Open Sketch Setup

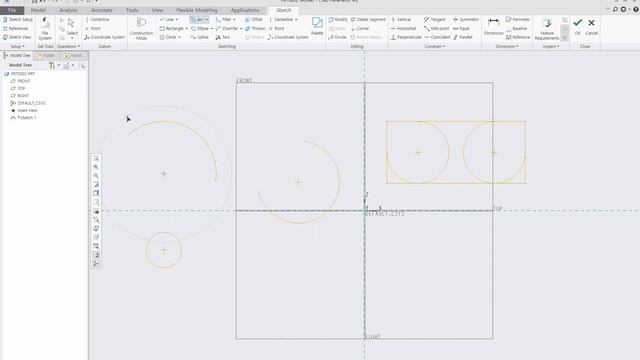18,19
